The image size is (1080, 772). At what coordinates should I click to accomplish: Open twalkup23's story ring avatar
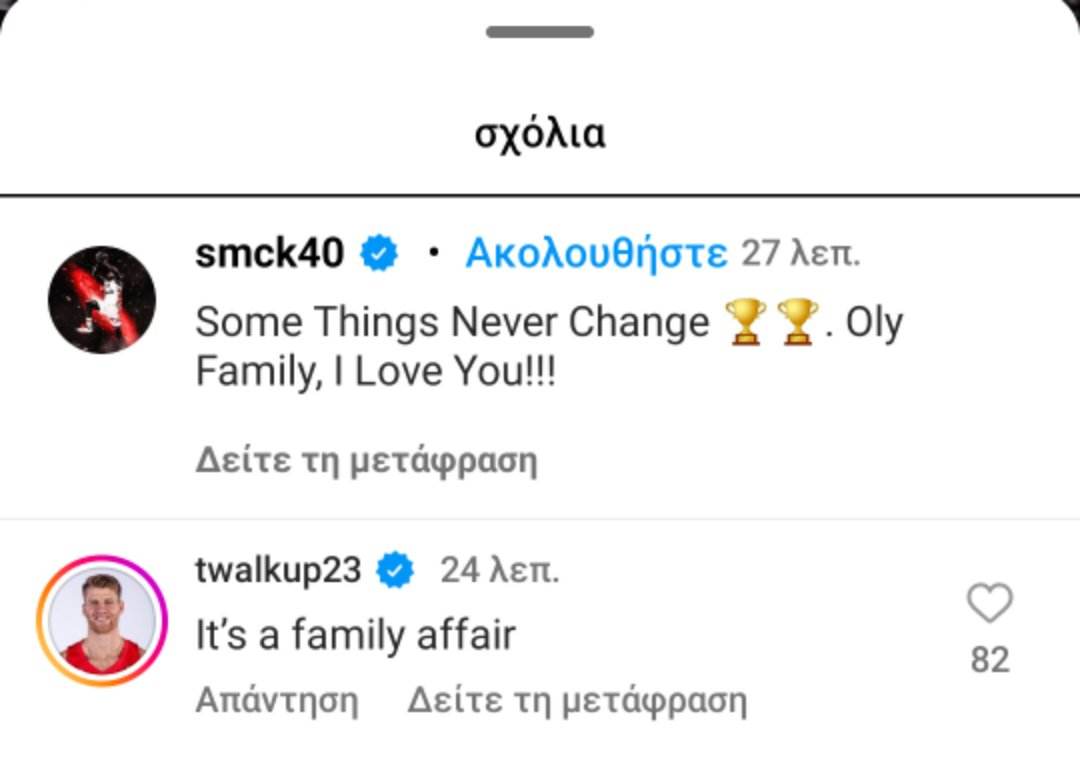[x=102, y=620]
